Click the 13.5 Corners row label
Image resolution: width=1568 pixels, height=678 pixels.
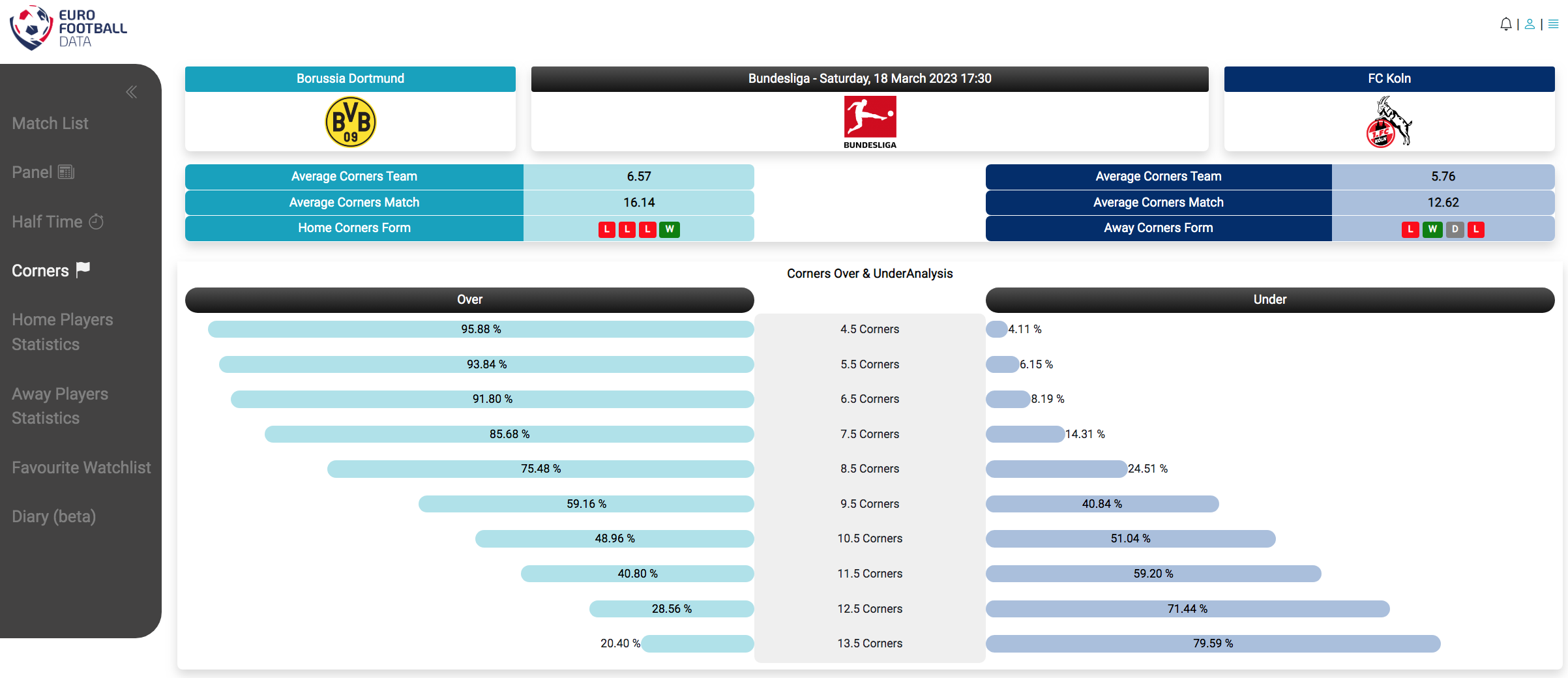870,643
